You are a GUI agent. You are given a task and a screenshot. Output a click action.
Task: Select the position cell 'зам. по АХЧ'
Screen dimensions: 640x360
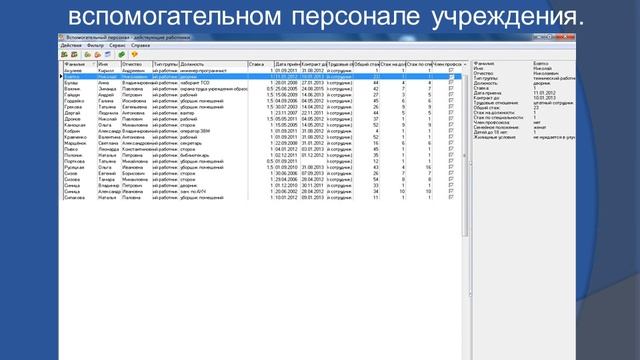[x=213, y=191]
